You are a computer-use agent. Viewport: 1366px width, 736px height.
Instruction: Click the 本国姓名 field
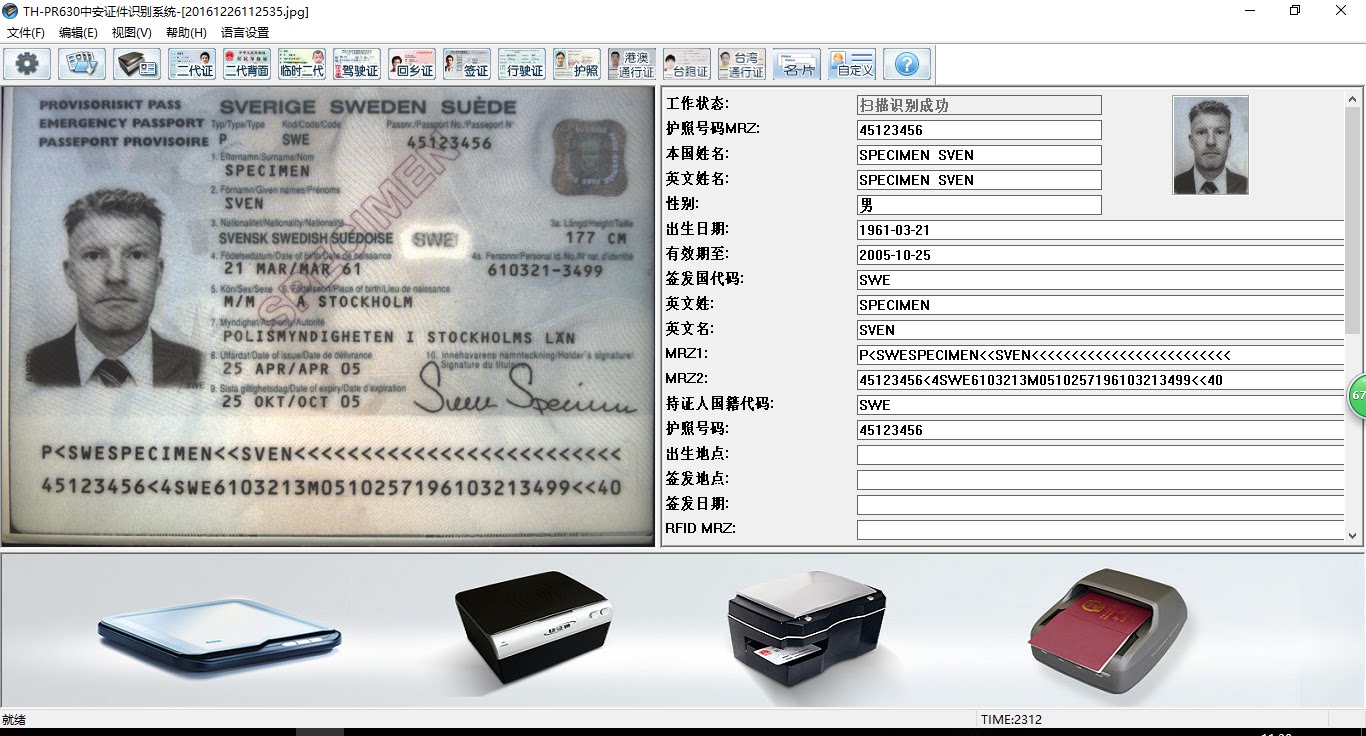(x=979, y=155)
